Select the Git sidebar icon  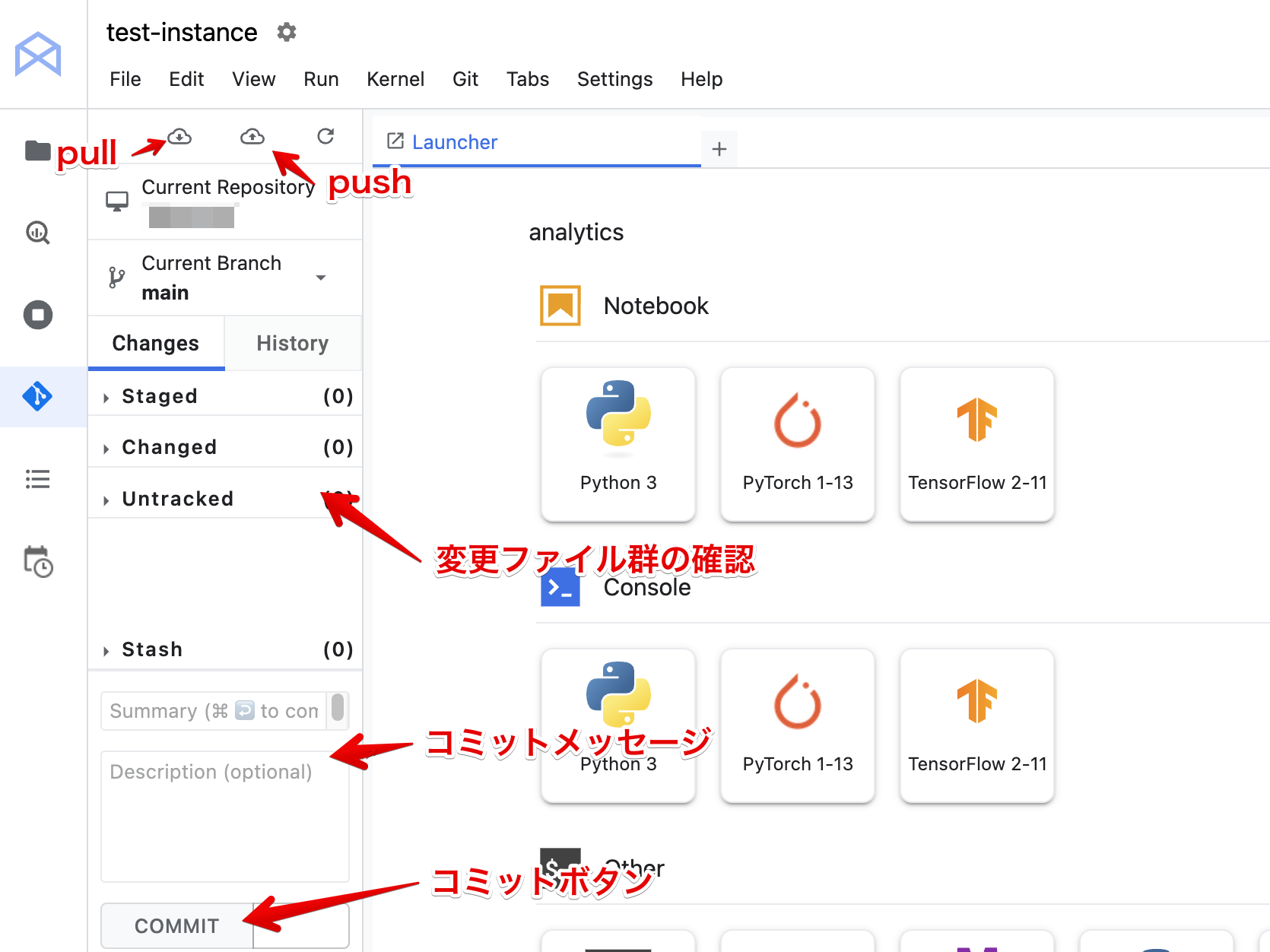tap(37, 396)
